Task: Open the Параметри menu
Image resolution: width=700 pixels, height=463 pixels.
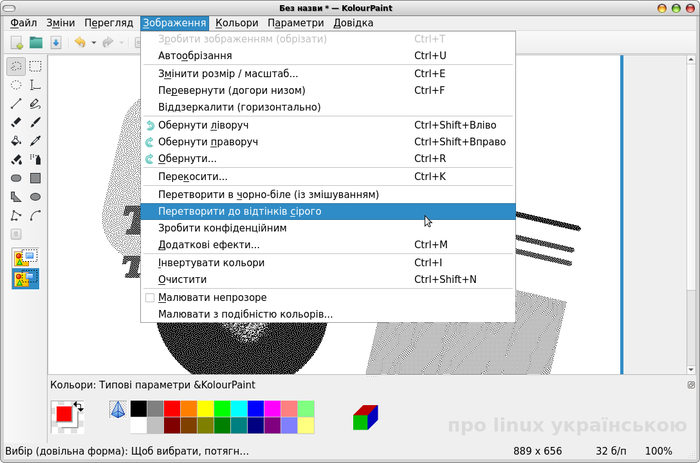Action: tap(296, 23)
